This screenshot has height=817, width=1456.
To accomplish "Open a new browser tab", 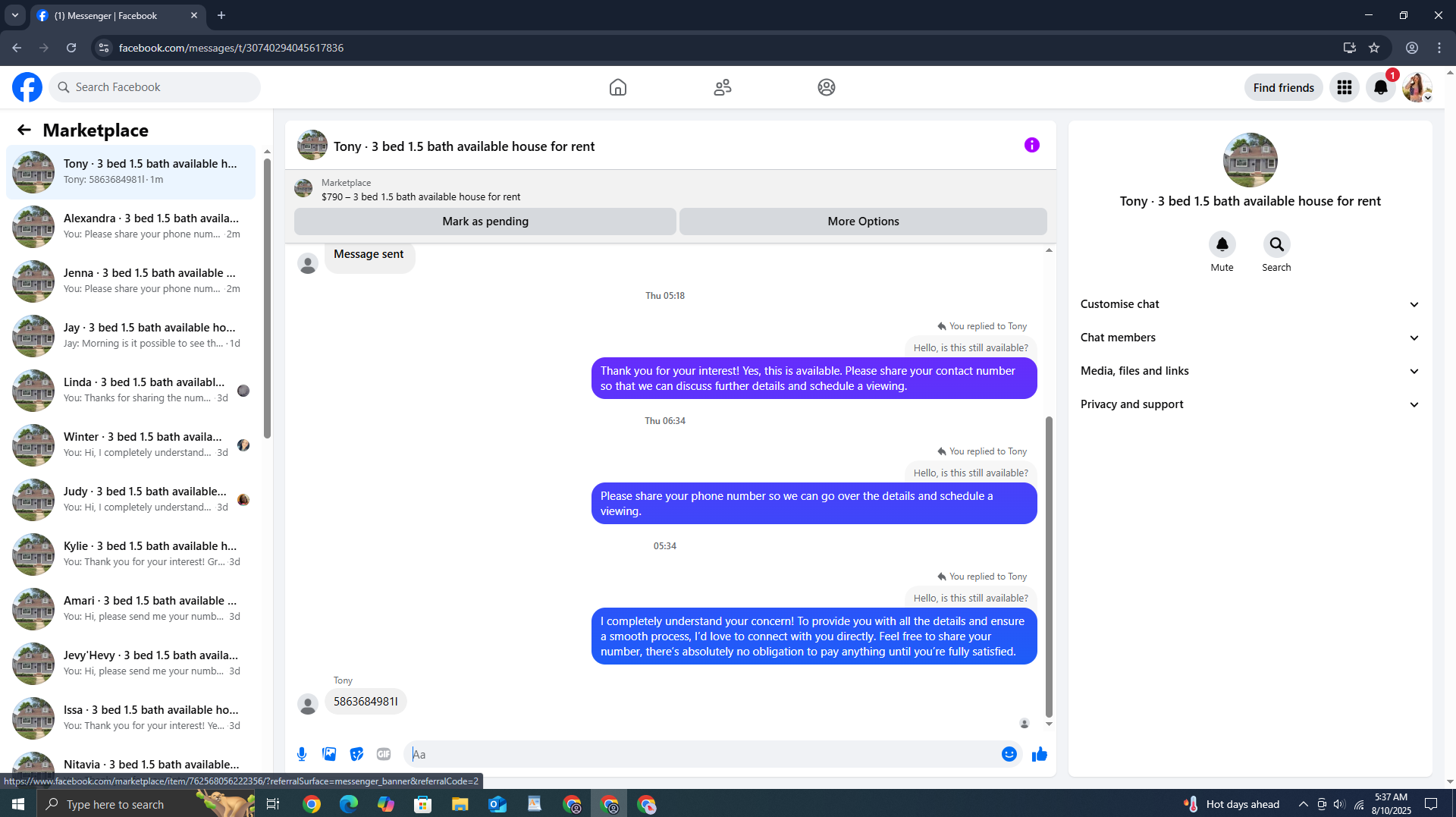I will 221,15.
